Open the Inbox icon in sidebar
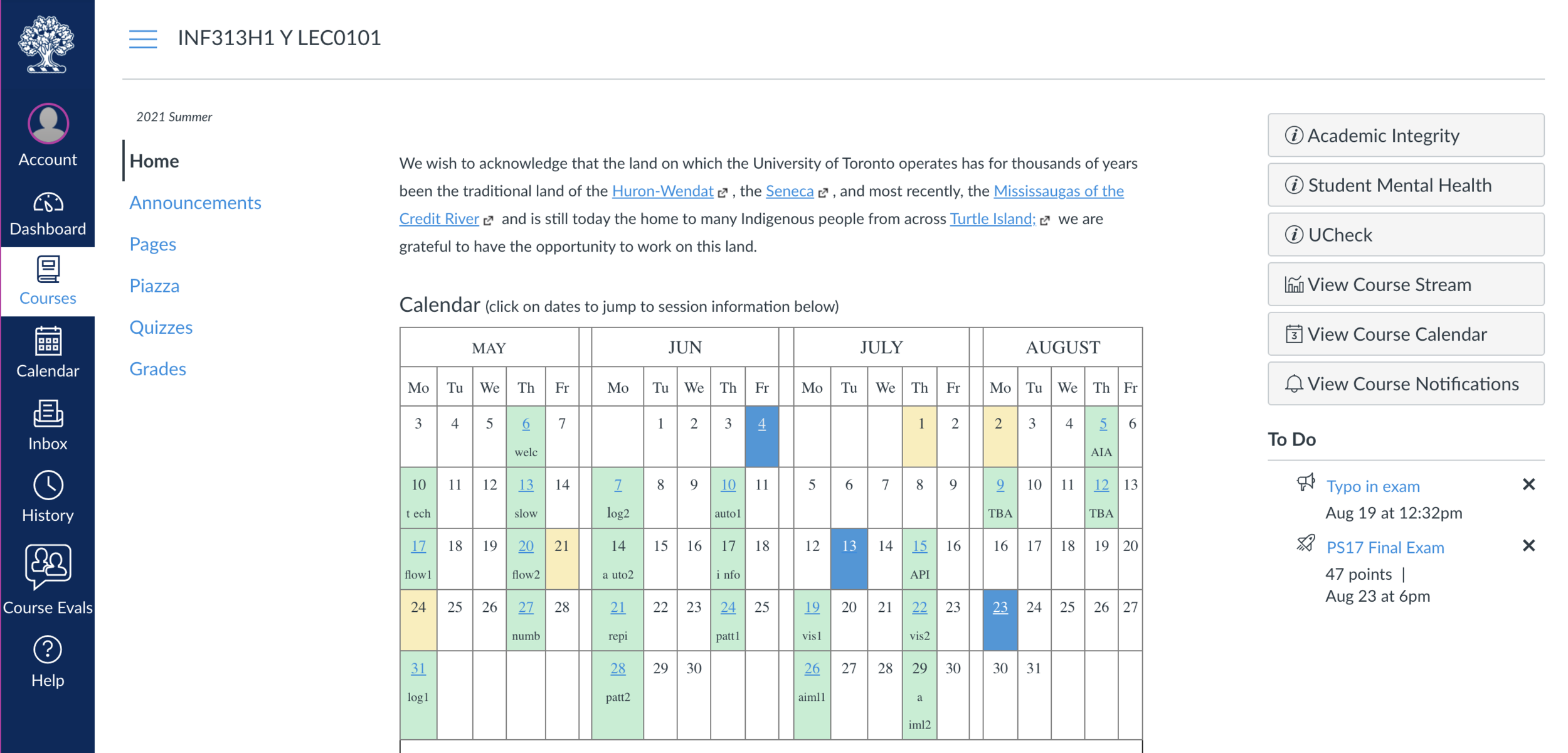The height and width of the screenshot is (753, 1568). (48, 425)
